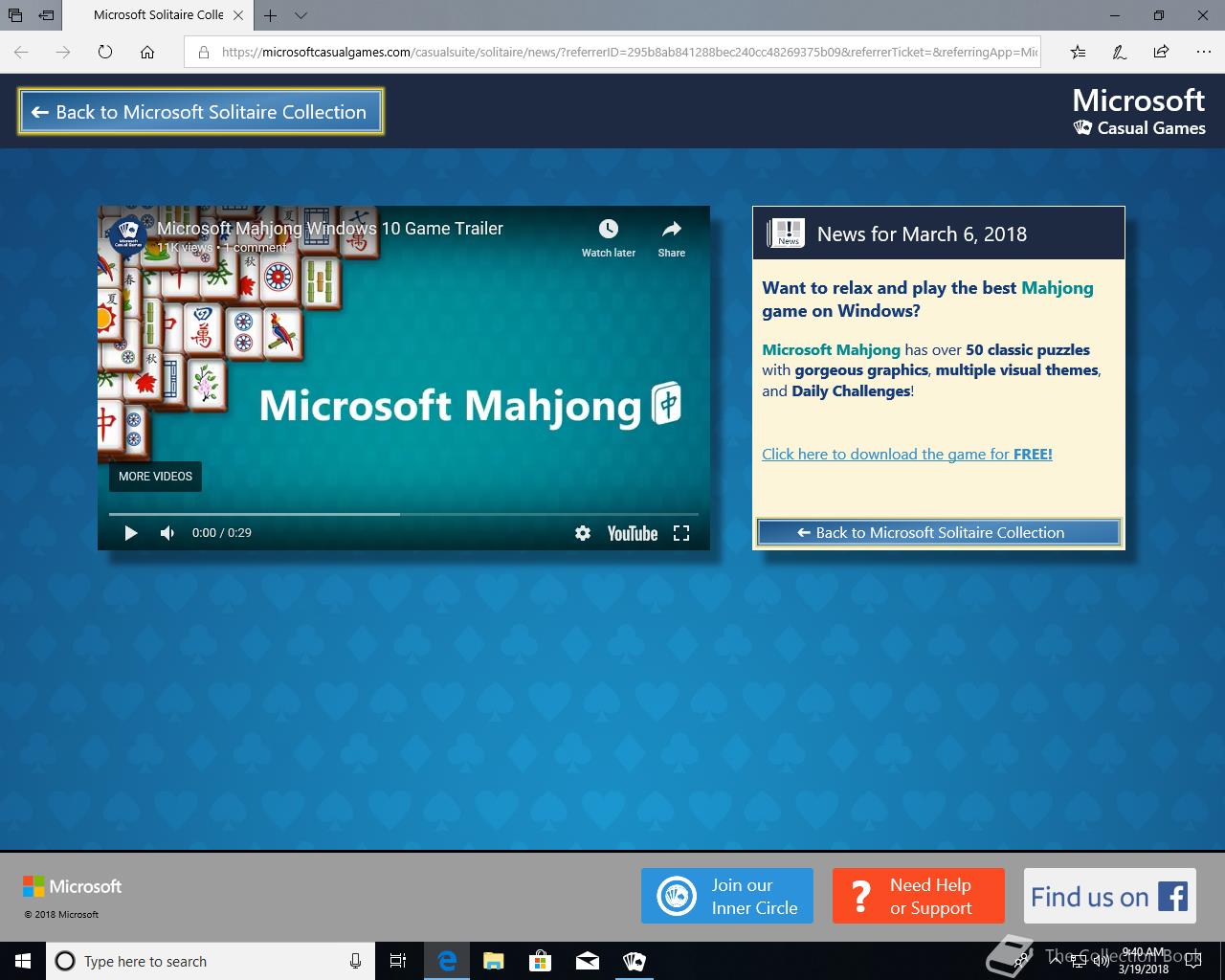Click download the game for FREE link
This screenshot has height=980, width=1225.
[x=907, y=454]
